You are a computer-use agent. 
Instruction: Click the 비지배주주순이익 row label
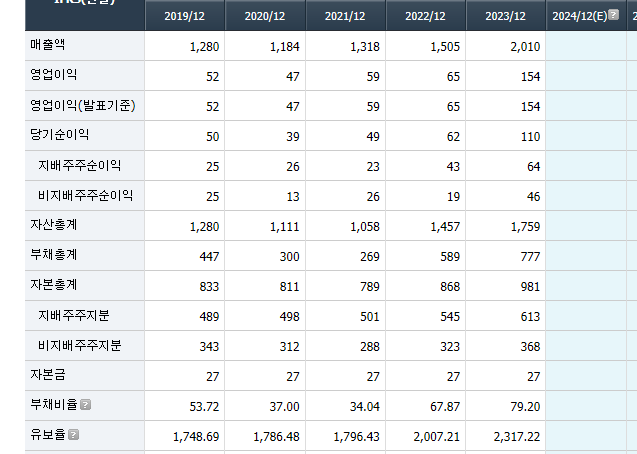85,195
